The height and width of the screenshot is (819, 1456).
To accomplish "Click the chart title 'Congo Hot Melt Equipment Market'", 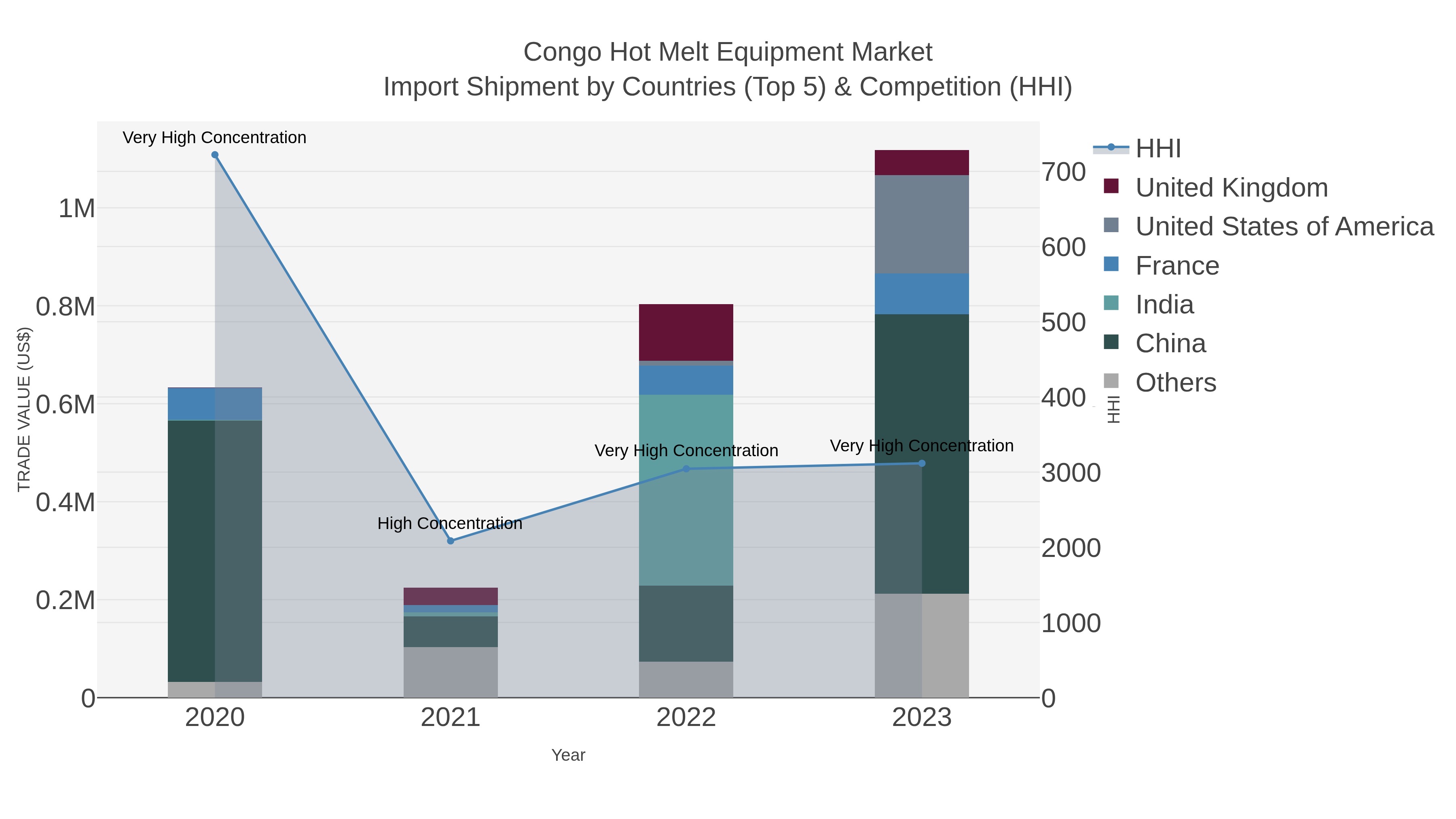I will pyautogui.click(x=728, y=52).
